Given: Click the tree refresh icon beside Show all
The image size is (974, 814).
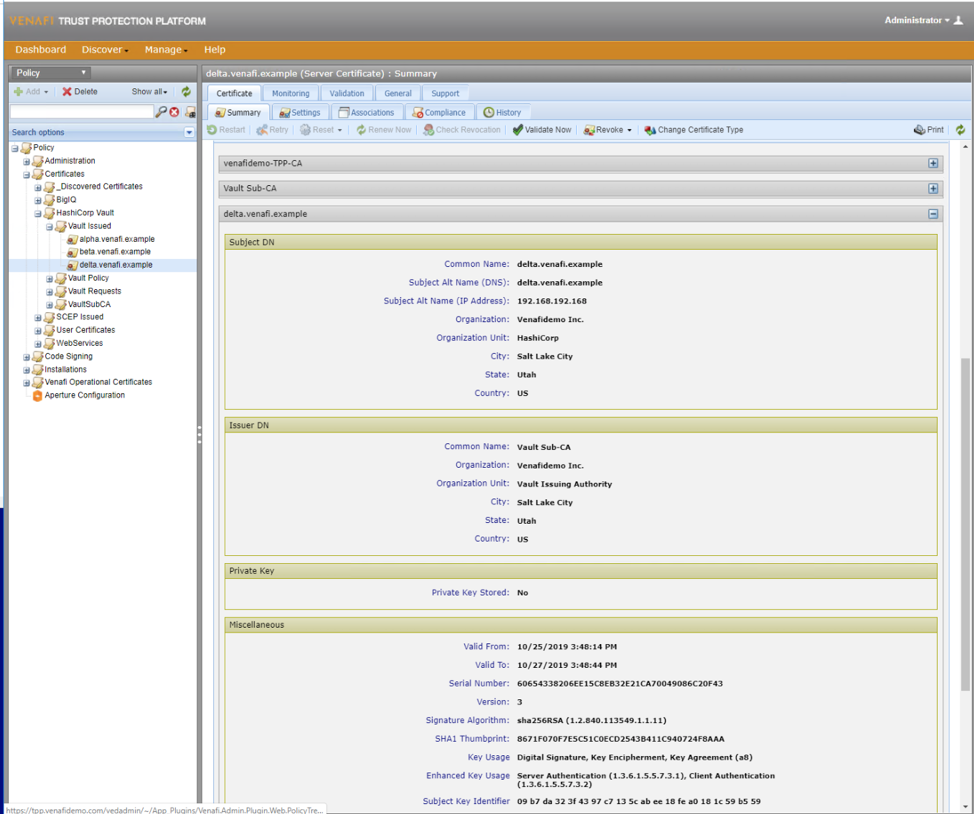Looking at the screenshot, I should [186, 91].
